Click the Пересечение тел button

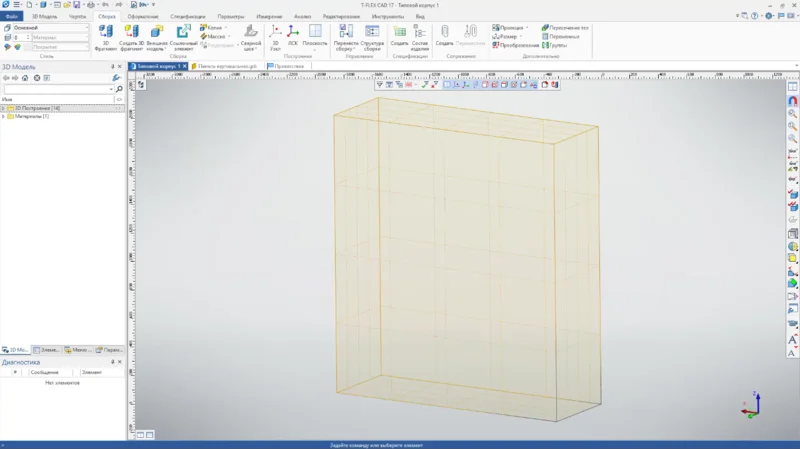pyautogui.click(x=565, y=27)
